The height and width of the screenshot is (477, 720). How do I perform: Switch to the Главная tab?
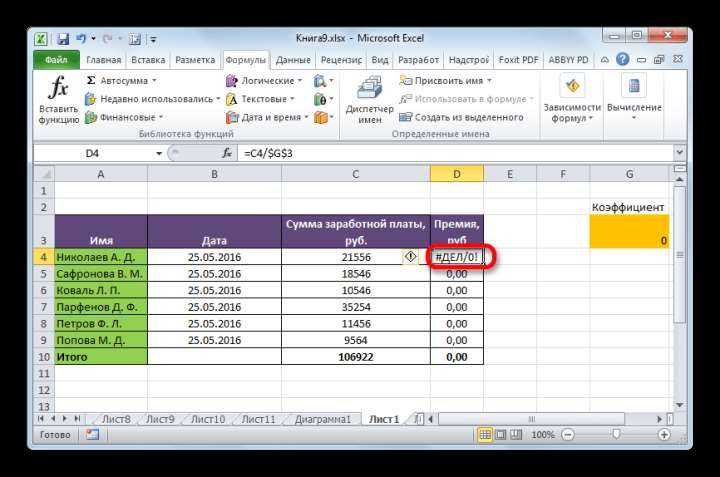[104, 60]
